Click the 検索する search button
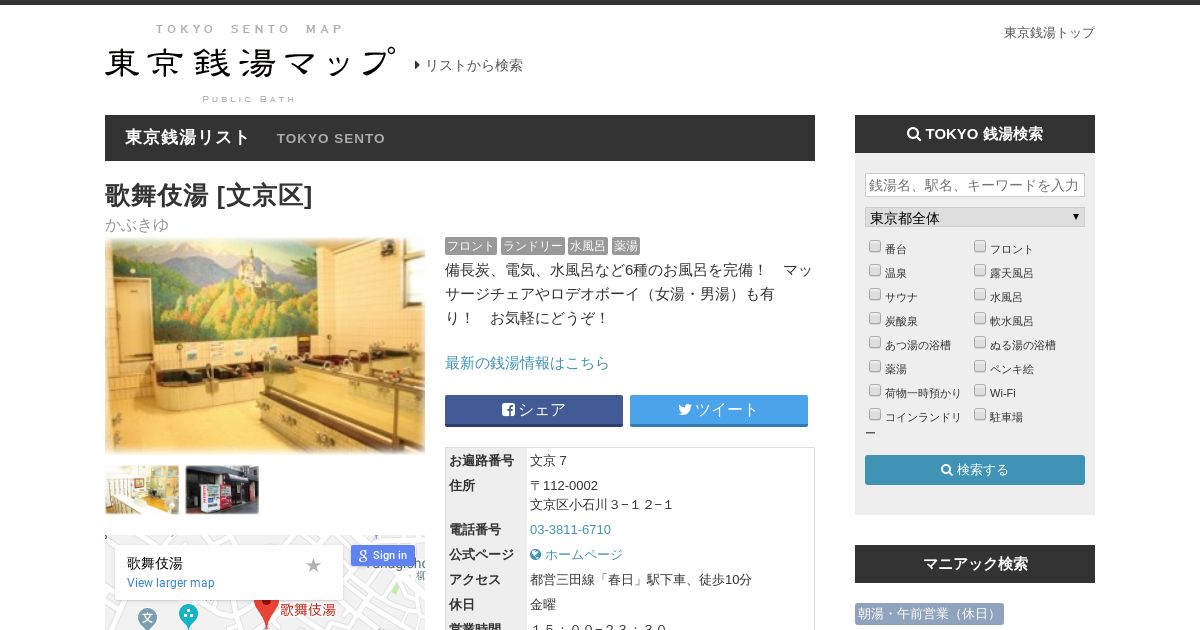Screen dimensions: 1200x630 click(x=975, y=470)
